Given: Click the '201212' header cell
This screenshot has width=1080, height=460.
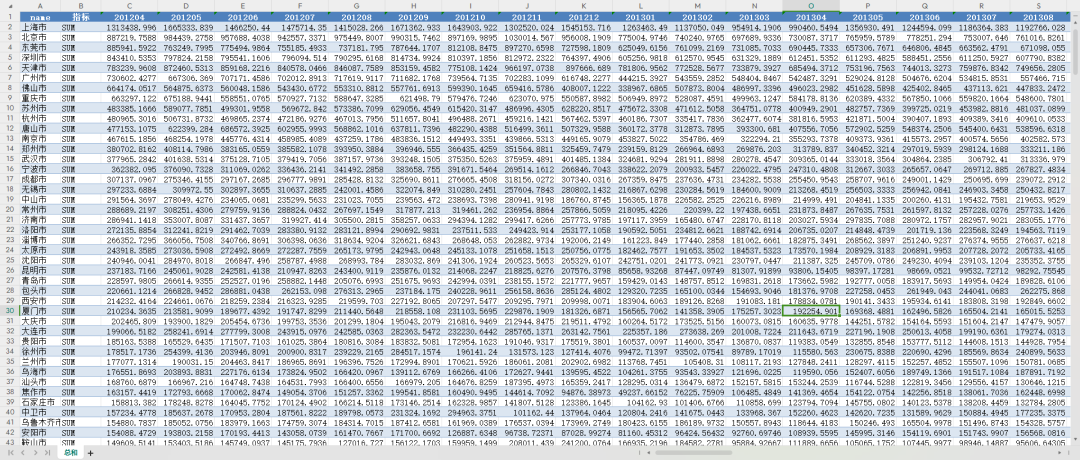Looking at the screenshot, I should tap(583, 16).
